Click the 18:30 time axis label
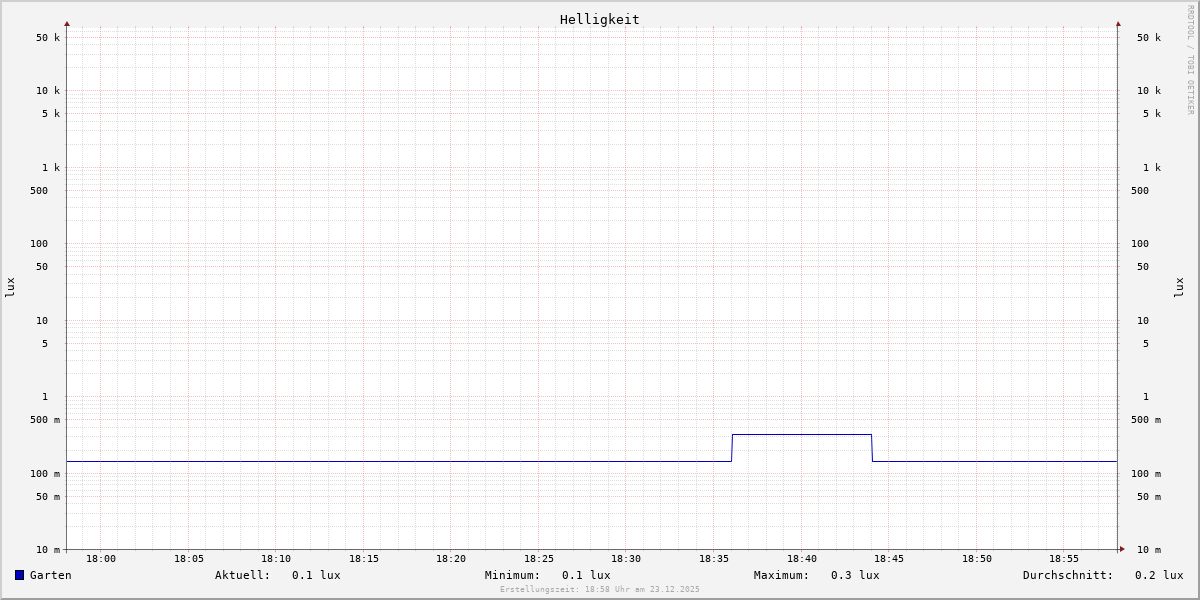Viewport: 1200px width, 600px height. (x=626, y=559)
